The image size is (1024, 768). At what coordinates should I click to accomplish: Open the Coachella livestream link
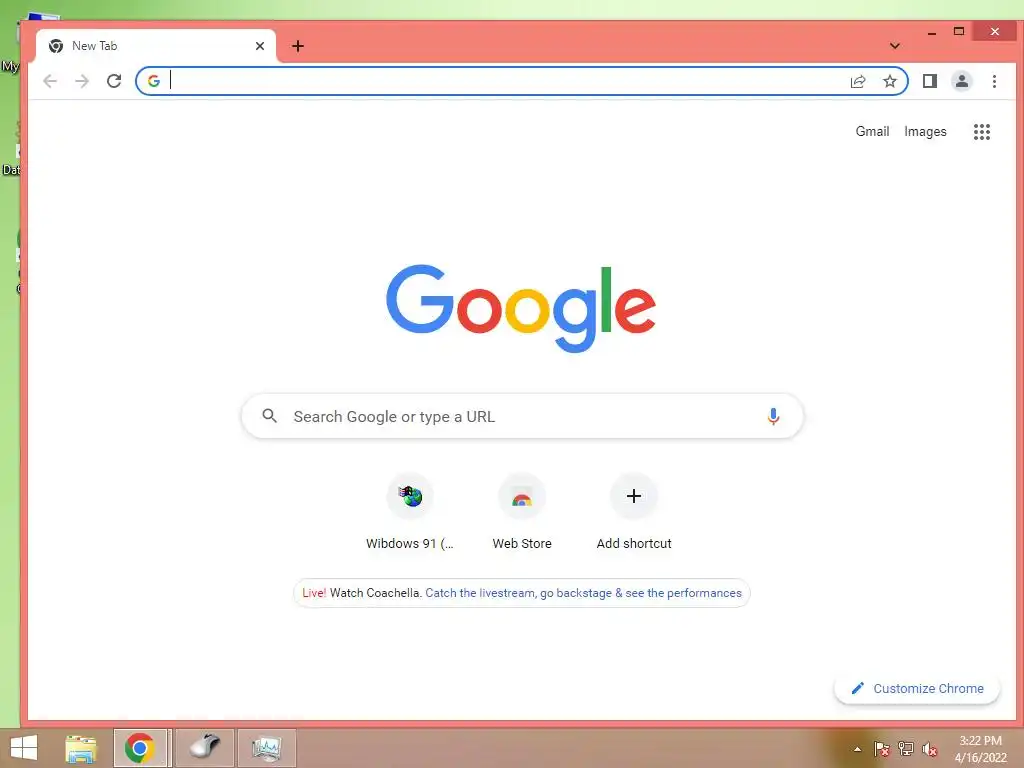[583, 593]
